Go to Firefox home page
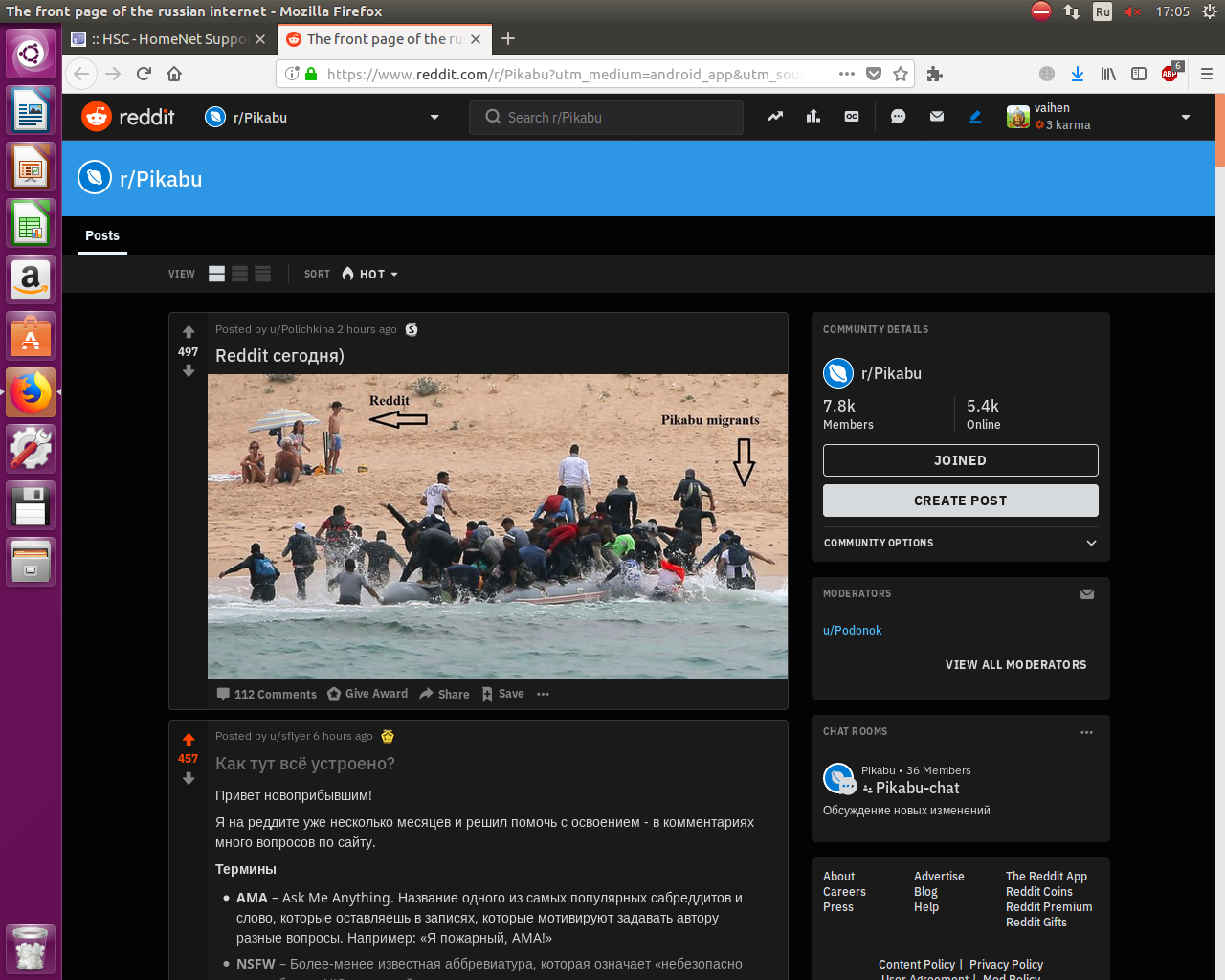 coord(174,74)
